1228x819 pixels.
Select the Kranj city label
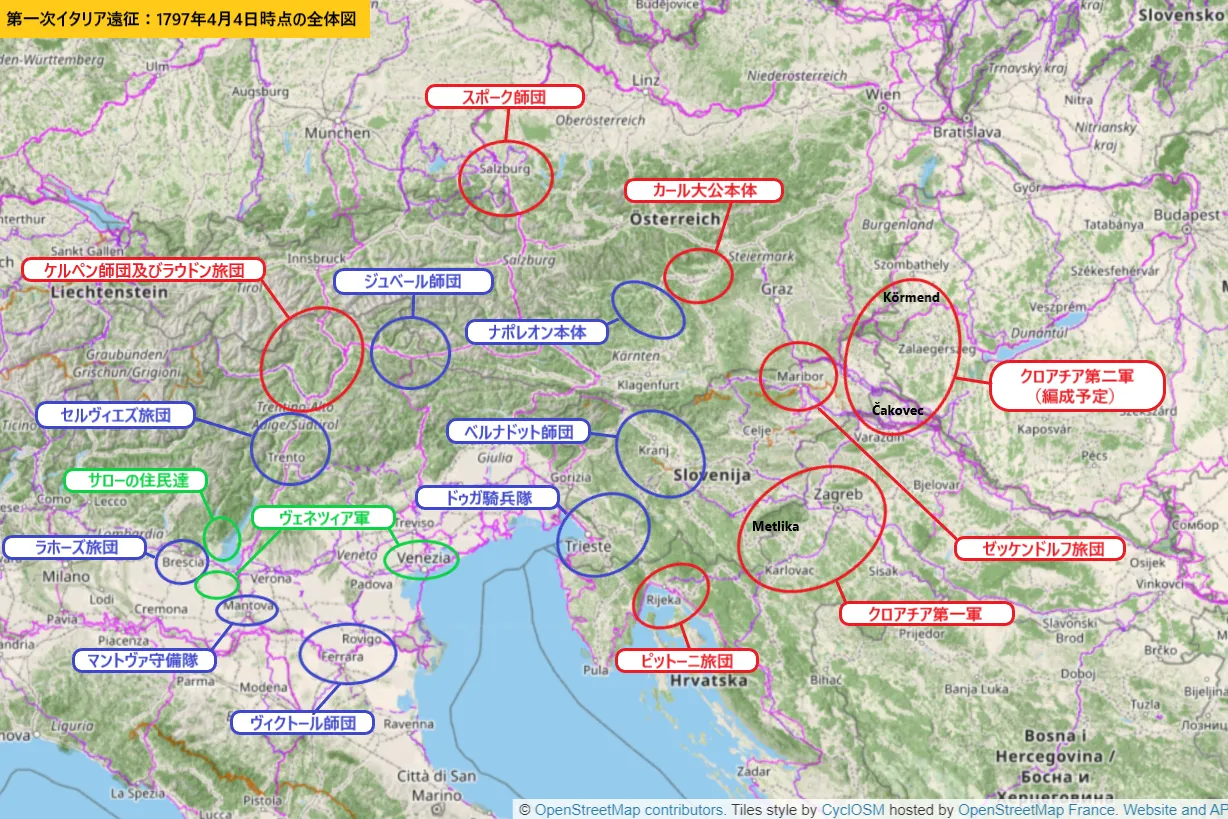[x=652, y=450]
